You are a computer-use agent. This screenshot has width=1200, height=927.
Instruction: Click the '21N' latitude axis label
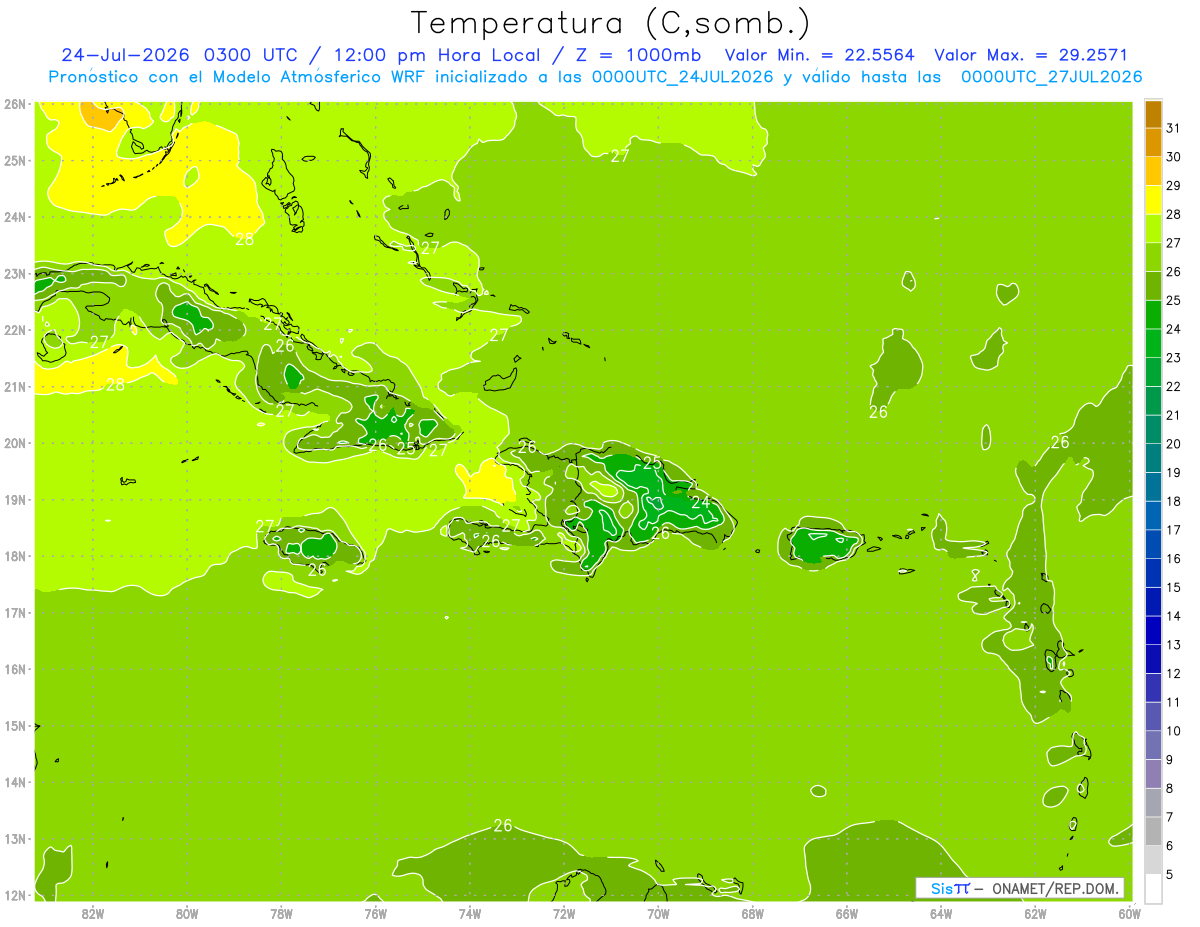15,386
